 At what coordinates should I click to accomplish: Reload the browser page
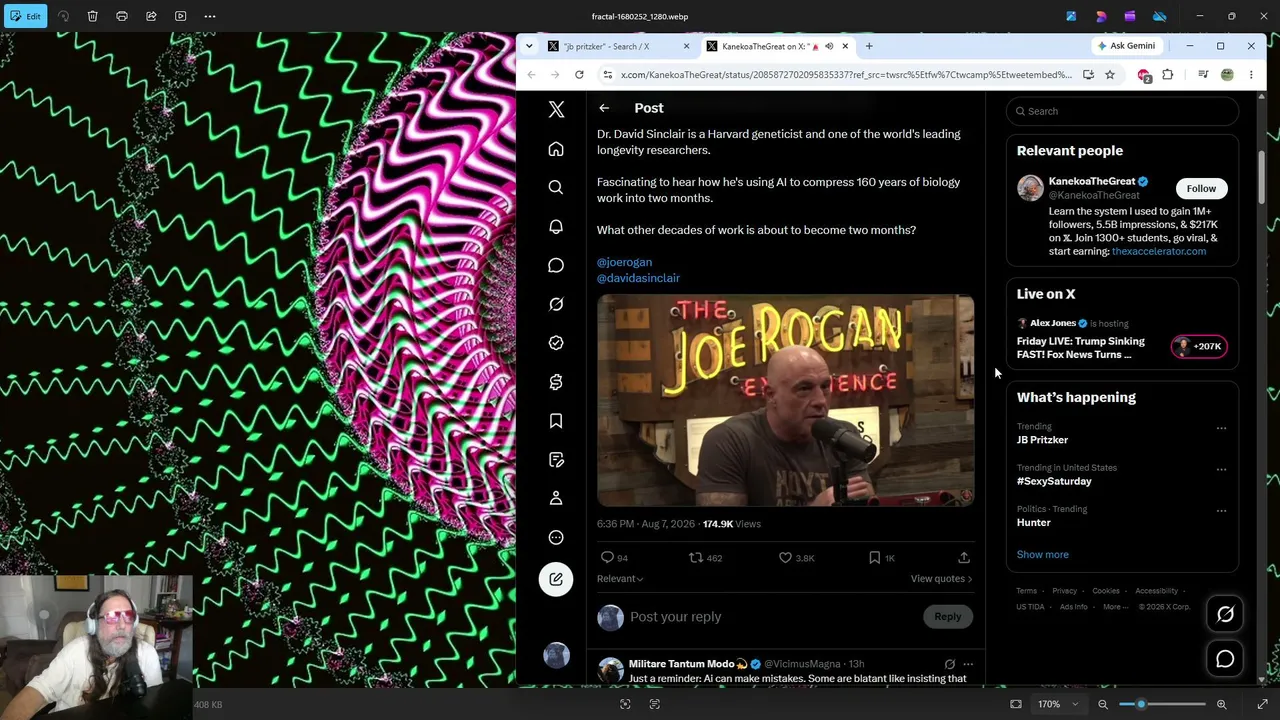[x=579, y=75]
